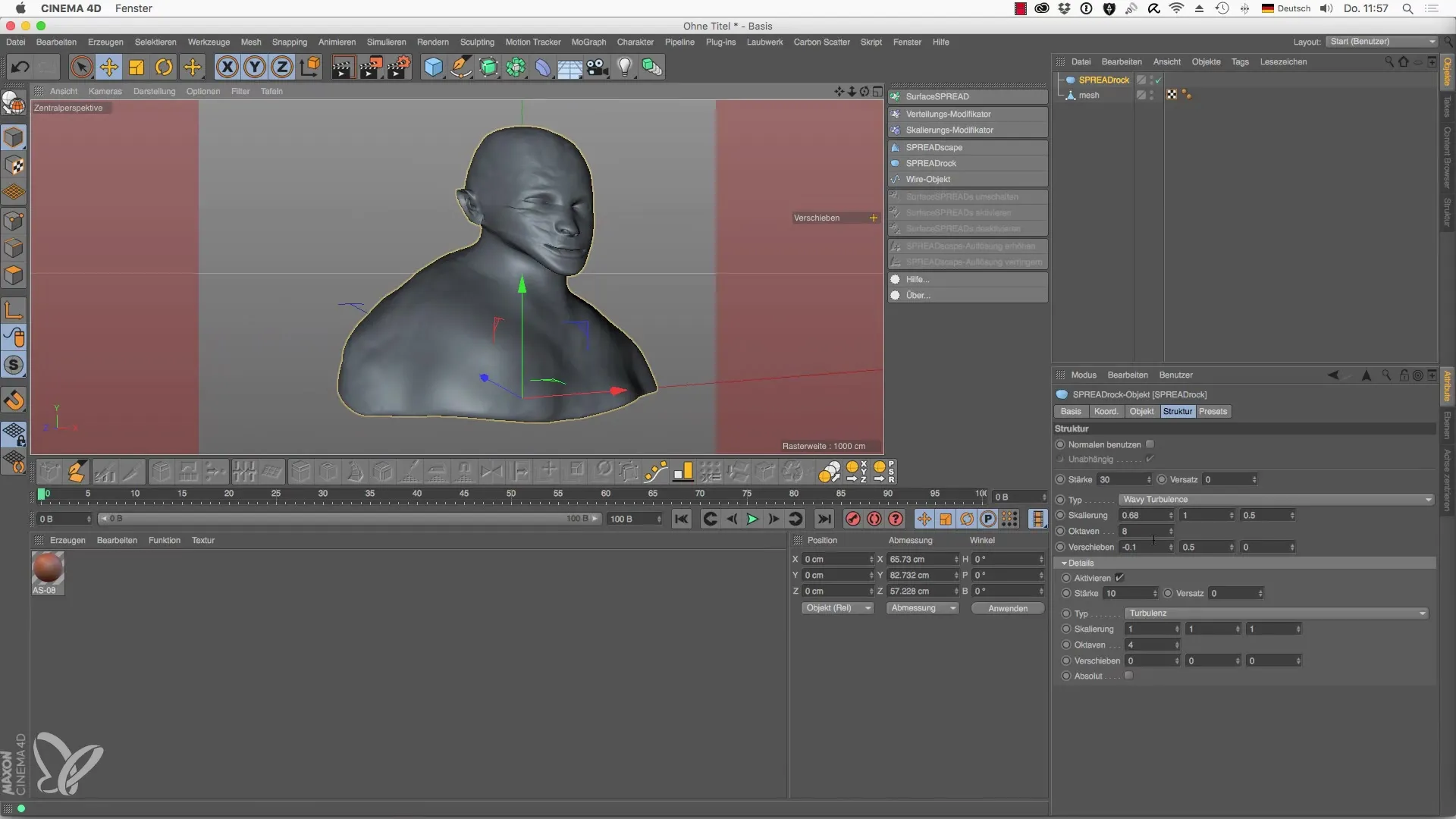Click the Wire-Objekt entry
Screen dimensions: 1456x819
click(x=968, y=179)
